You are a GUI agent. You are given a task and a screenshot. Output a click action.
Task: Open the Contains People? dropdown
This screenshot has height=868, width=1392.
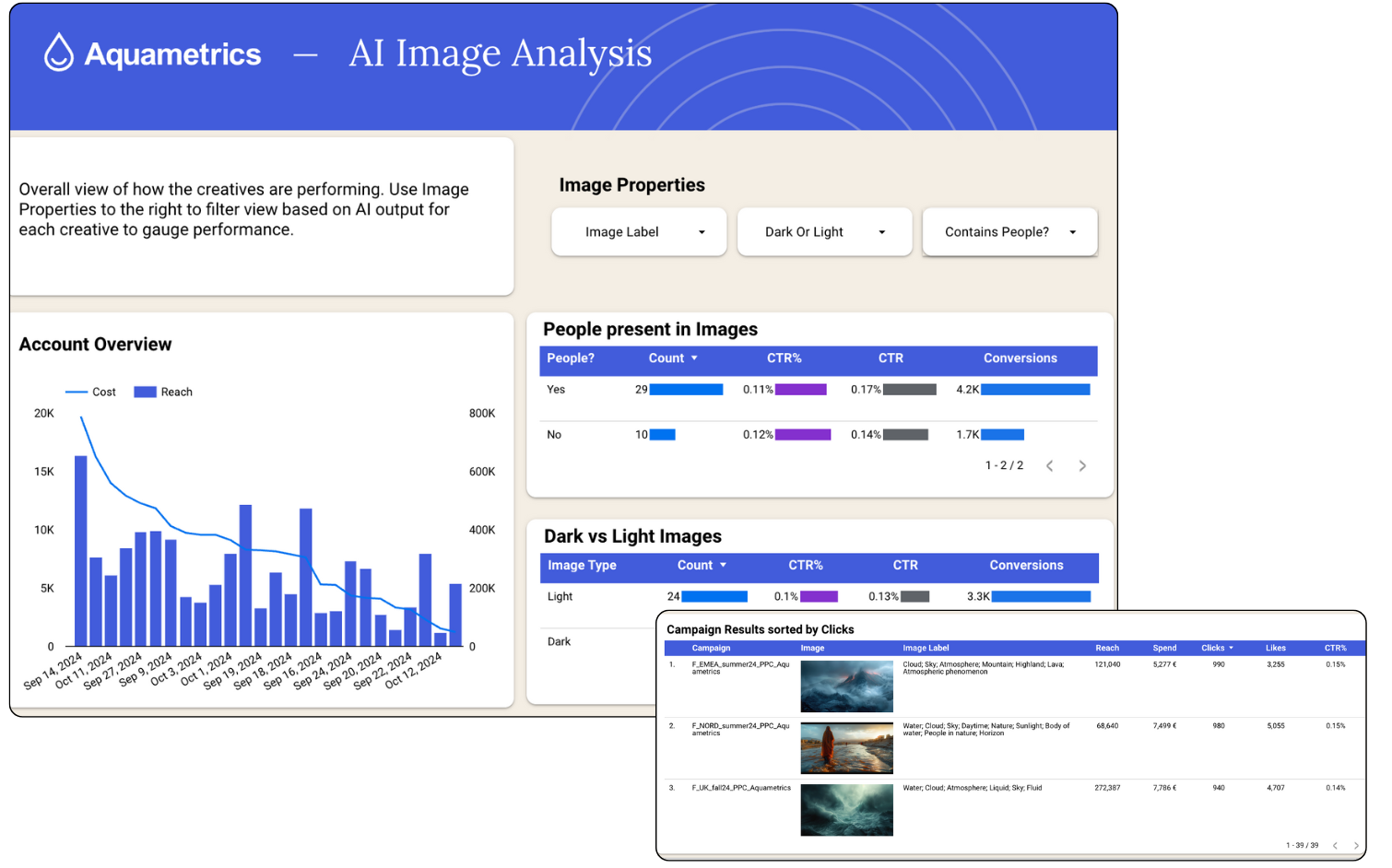click(x=1009, y=232)
